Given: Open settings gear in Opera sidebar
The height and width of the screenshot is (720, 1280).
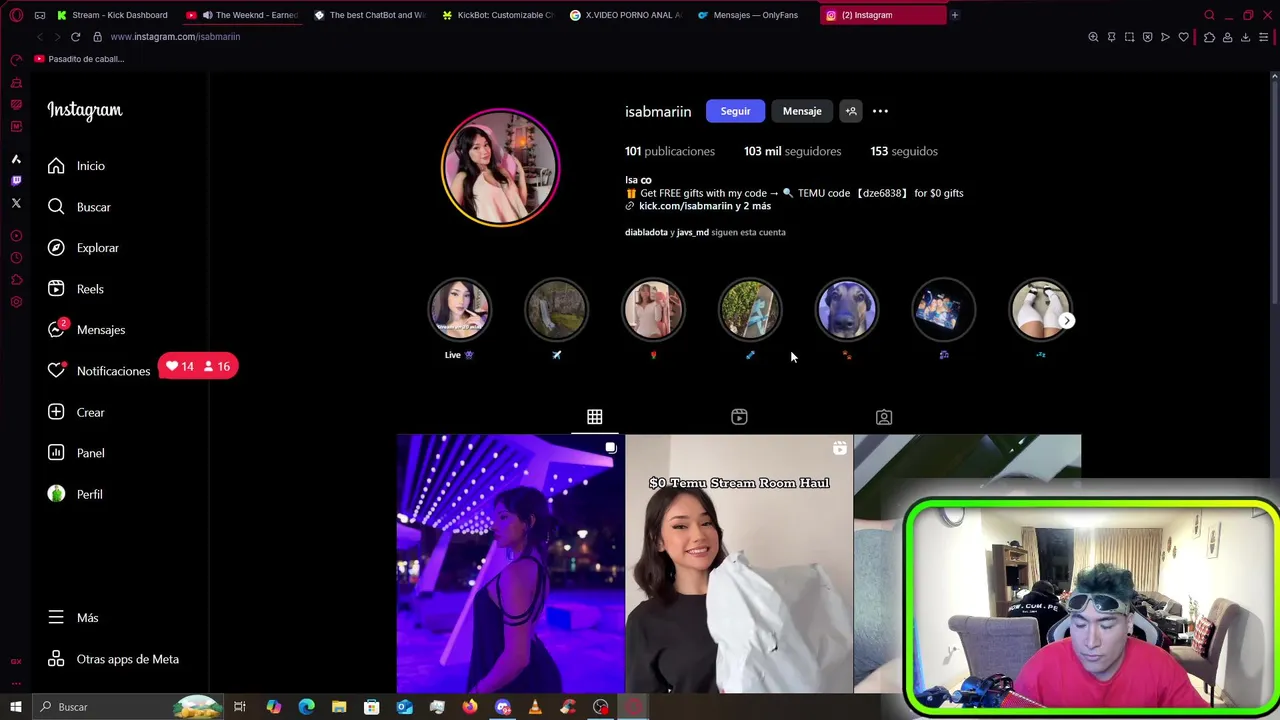Looking at the screenshot, I should tap(16, 302).
